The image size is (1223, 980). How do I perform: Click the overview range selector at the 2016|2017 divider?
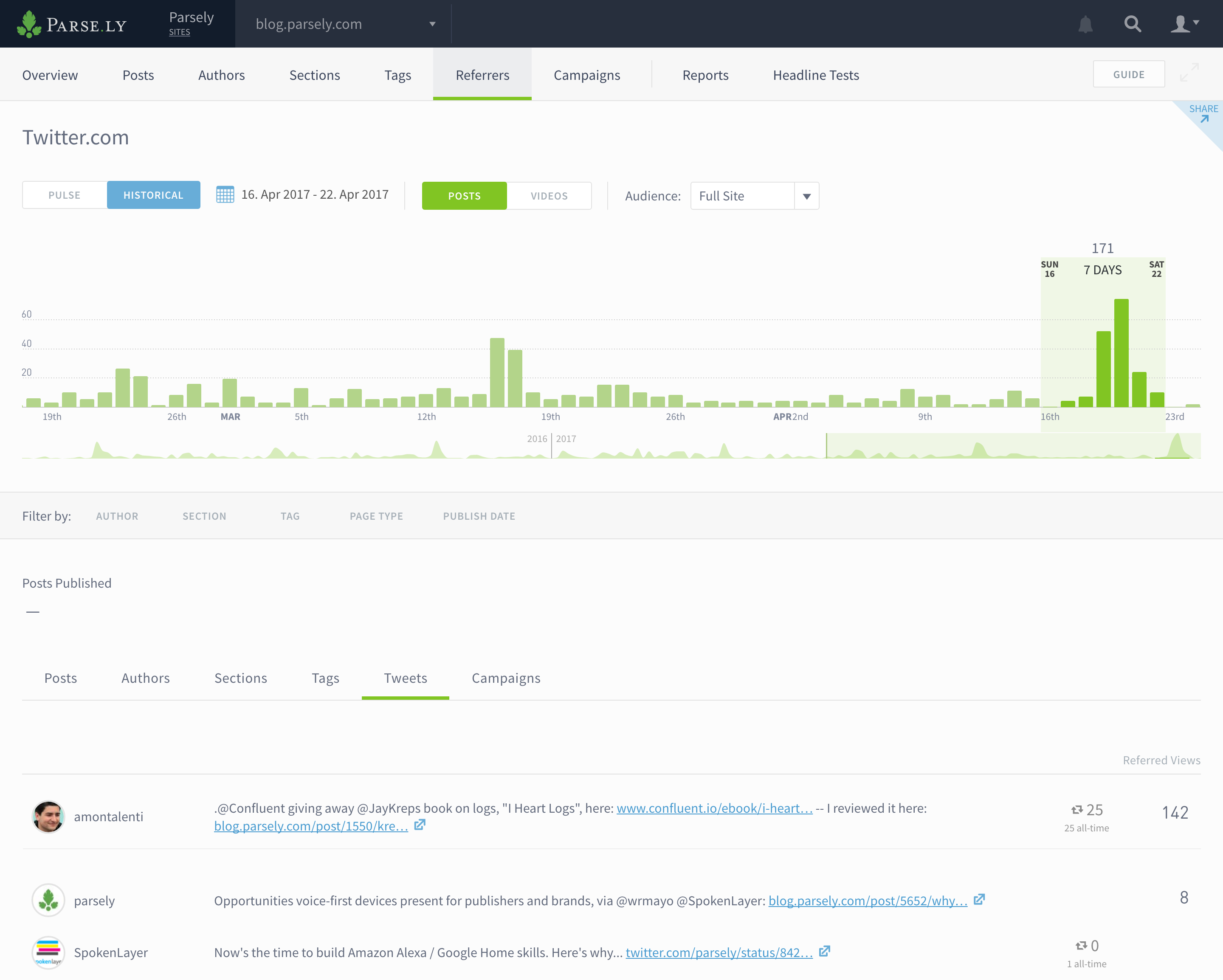pyautogui.click(x=551, y=446)
